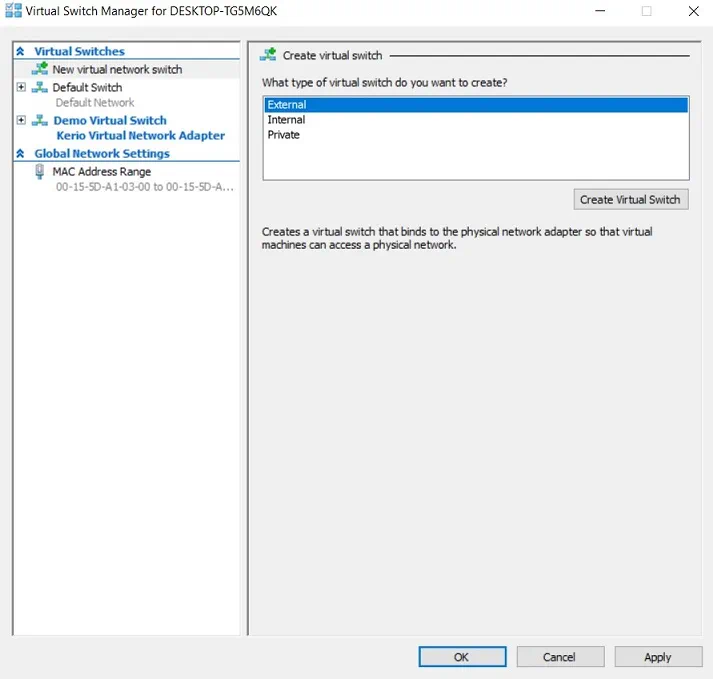This screenshot has width=713, height=679.
Task: Click the Apply button
Action: tap(657, 657)
